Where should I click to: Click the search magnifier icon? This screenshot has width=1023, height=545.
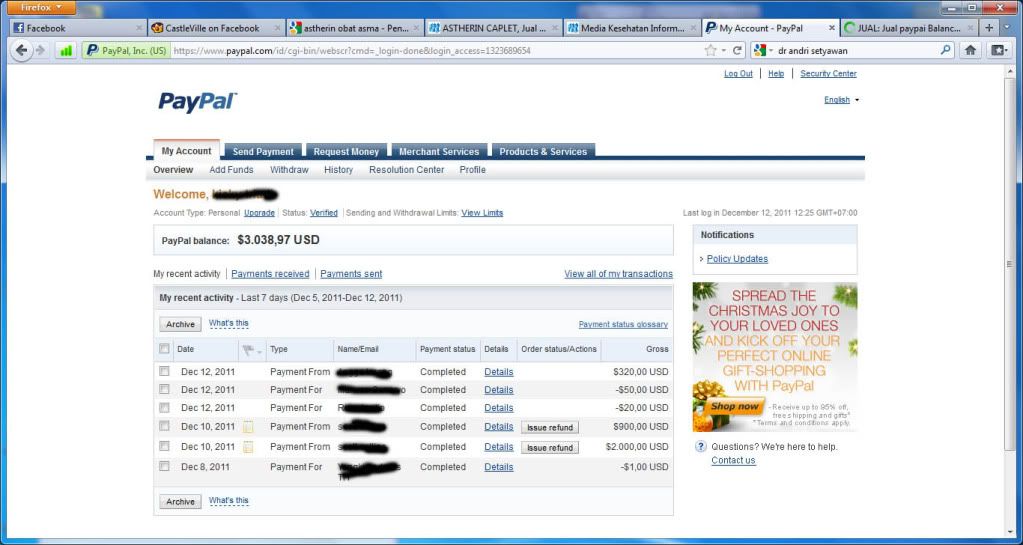945,50
